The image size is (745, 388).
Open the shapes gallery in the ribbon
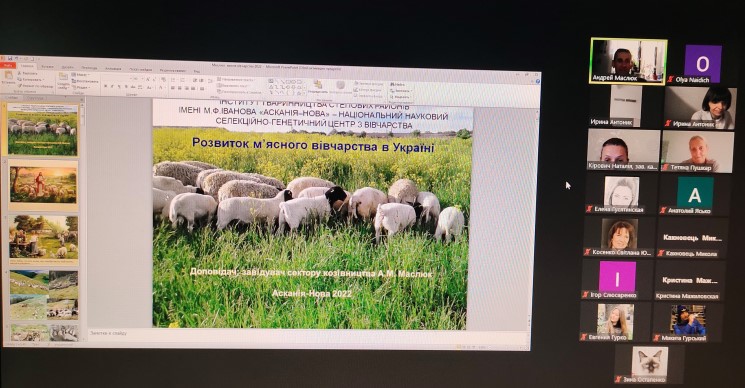[x=286, y=87]
